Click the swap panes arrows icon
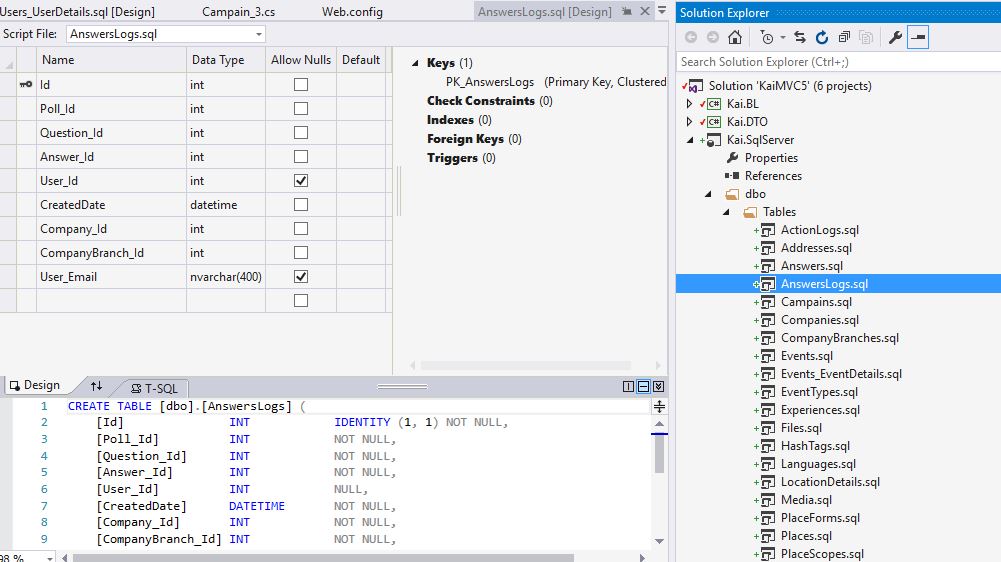 pyautogui.click(x=96, y=386)
